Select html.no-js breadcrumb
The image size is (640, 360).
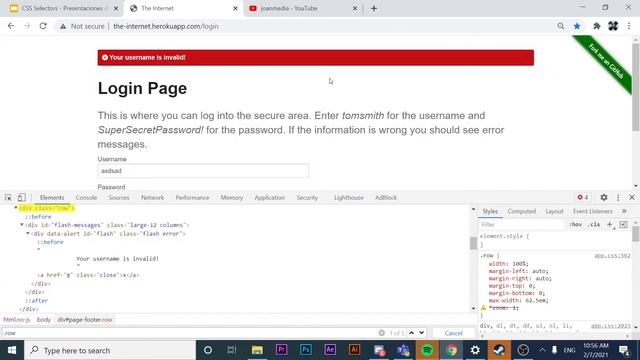point(17,320)
